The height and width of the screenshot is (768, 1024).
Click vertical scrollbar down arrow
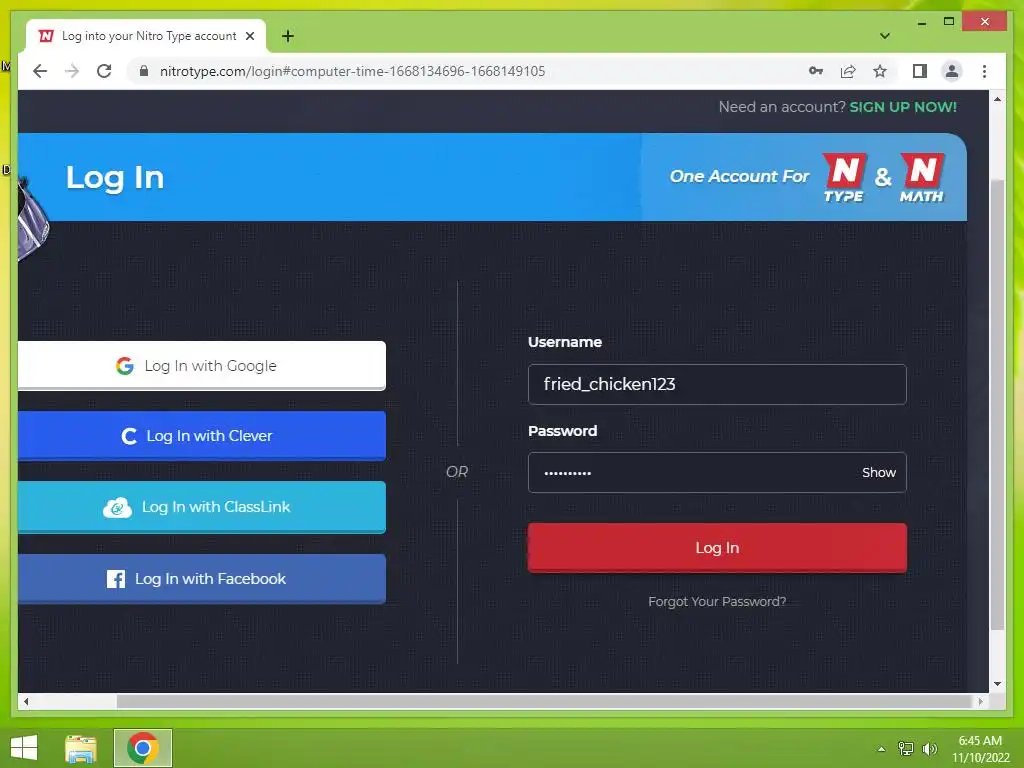pos(997,684)
